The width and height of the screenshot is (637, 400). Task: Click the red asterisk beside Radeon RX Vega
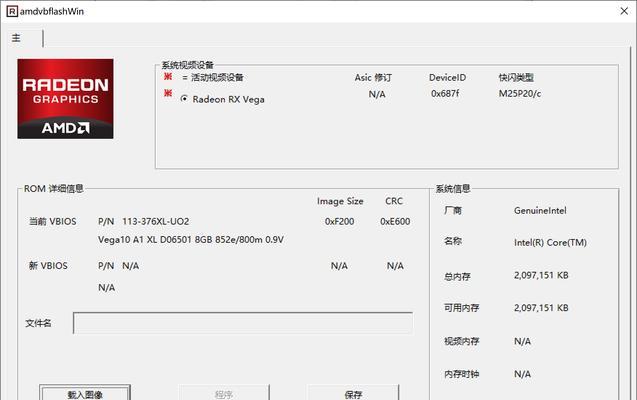[168, 93]
